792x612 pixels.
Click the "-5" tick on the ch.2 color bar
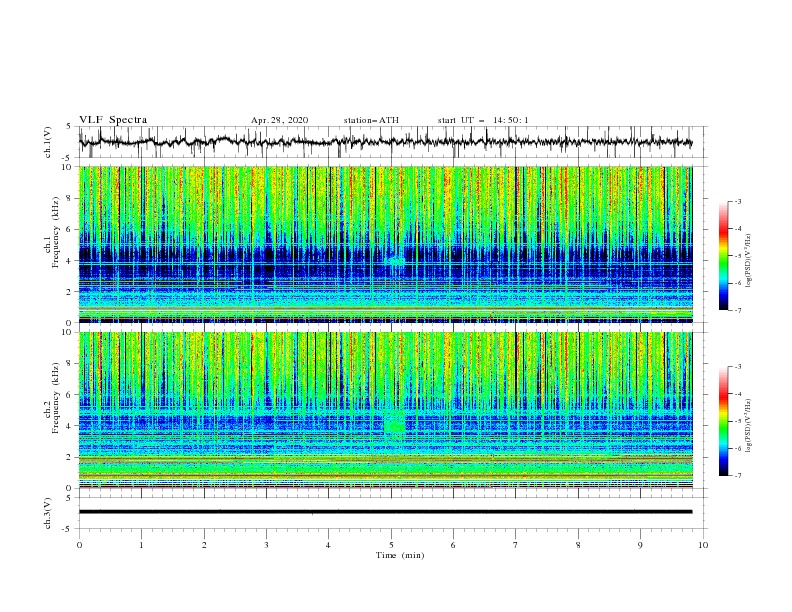[x=737, y=421]
